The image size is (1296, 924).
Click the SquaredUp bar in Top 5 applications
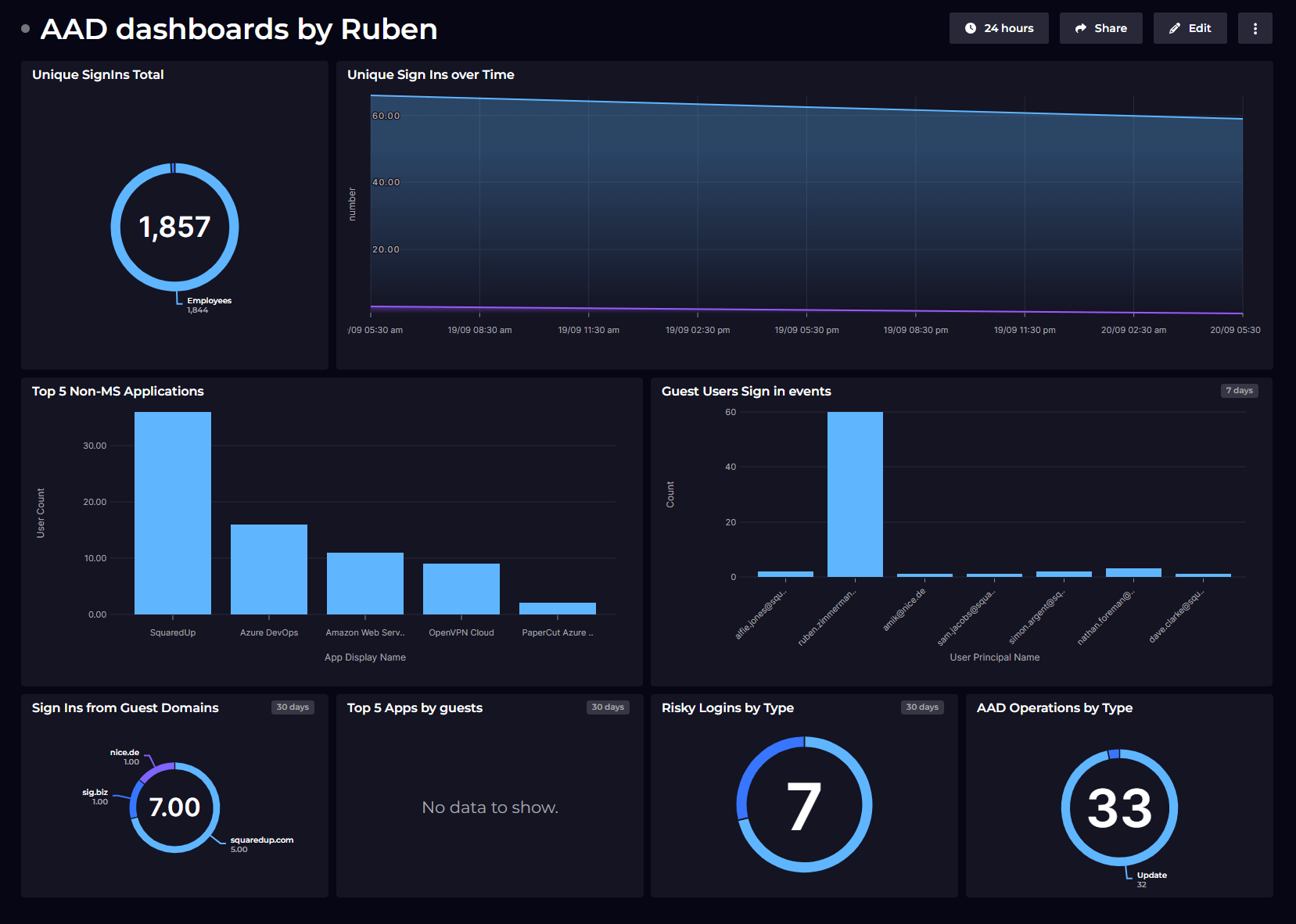pyautogui.click(x=173, y=513)
